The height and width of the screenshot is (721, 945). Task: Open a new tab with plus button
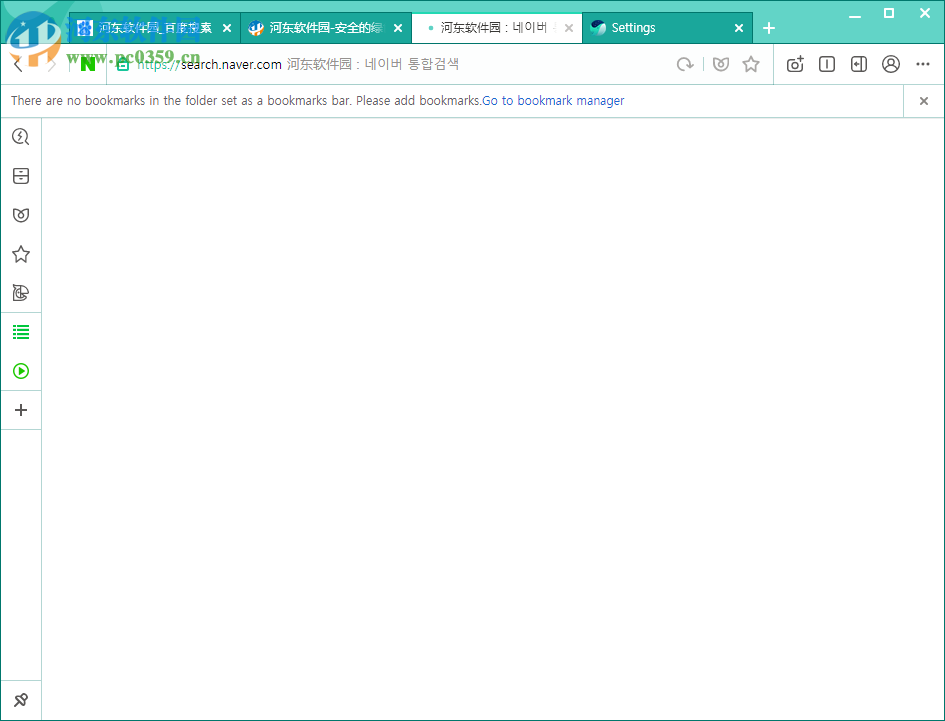769,28
